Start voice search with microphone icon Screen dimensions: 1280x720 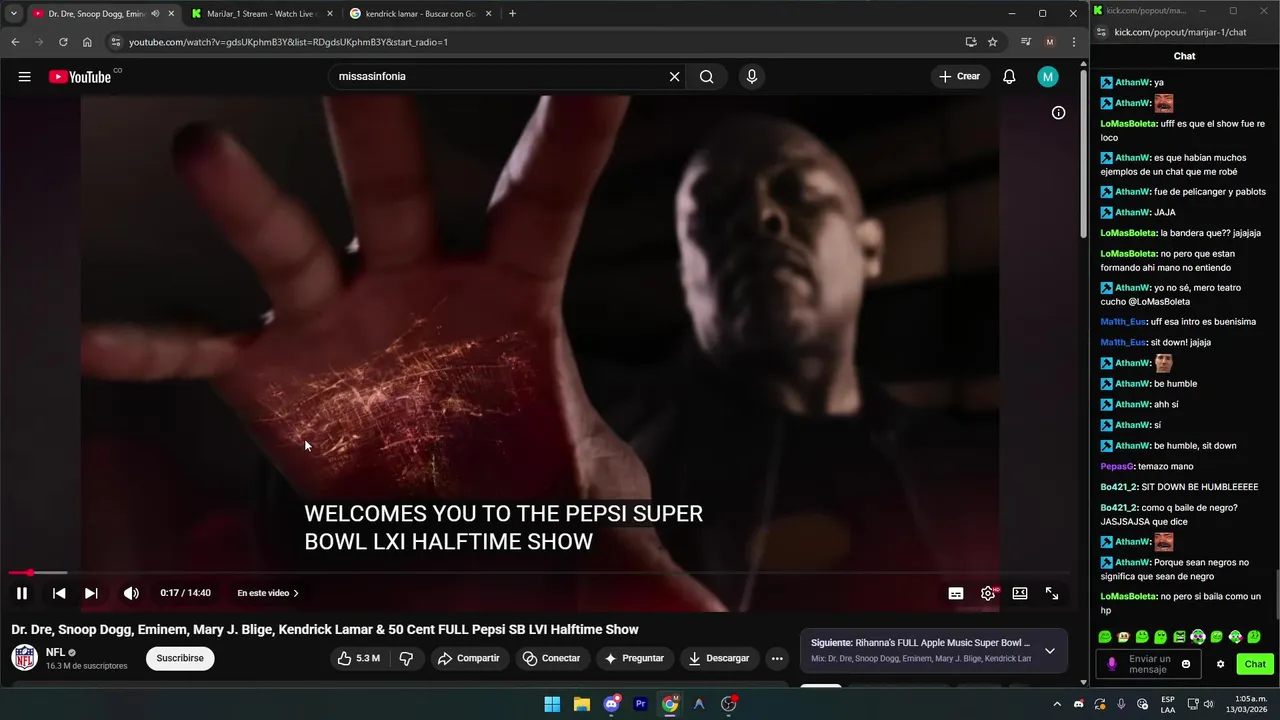tap(752, 77)
